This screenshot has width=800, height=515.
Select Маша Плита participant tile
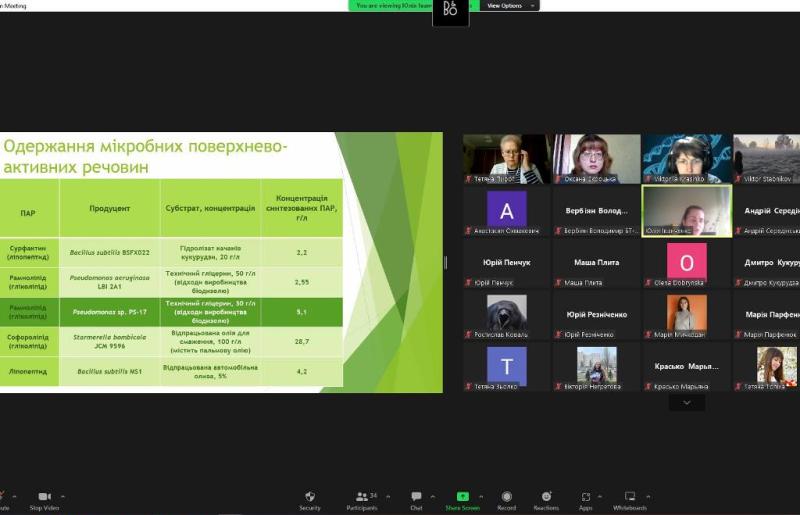point(596,263)
